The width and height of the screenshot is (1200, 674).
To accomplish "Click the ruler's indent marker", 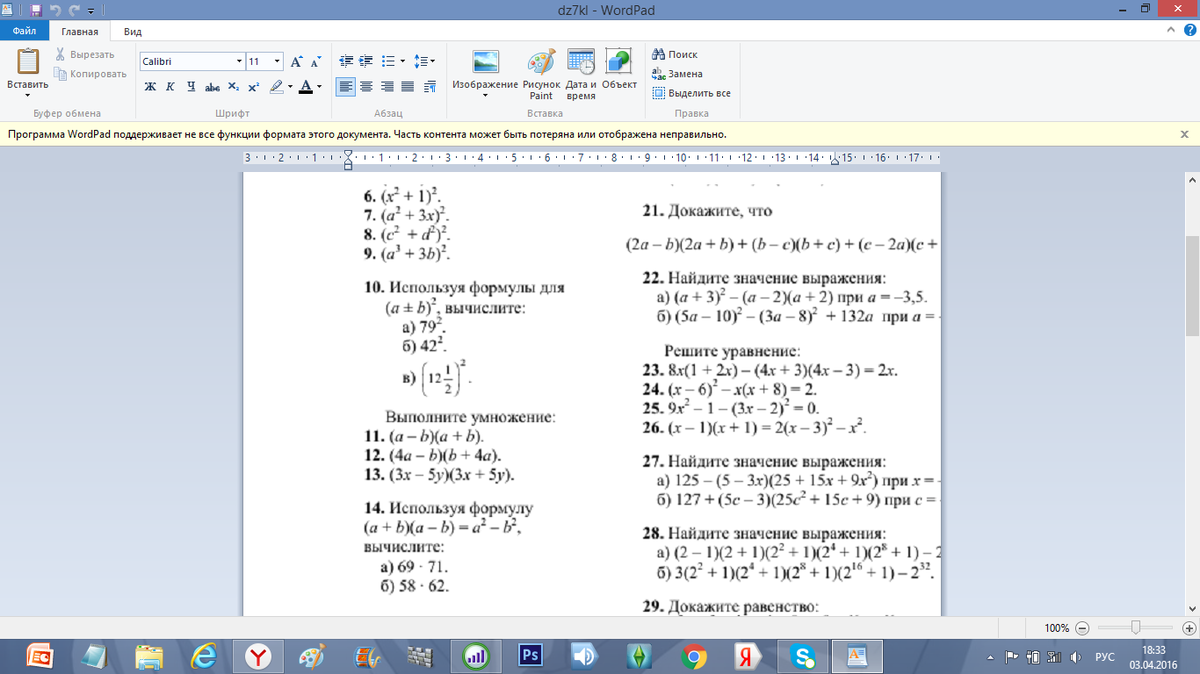I will point(348,158).
